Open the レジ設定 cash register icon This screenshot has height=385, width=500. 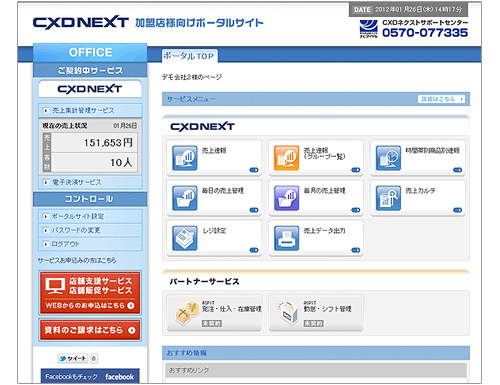(184, 238)
